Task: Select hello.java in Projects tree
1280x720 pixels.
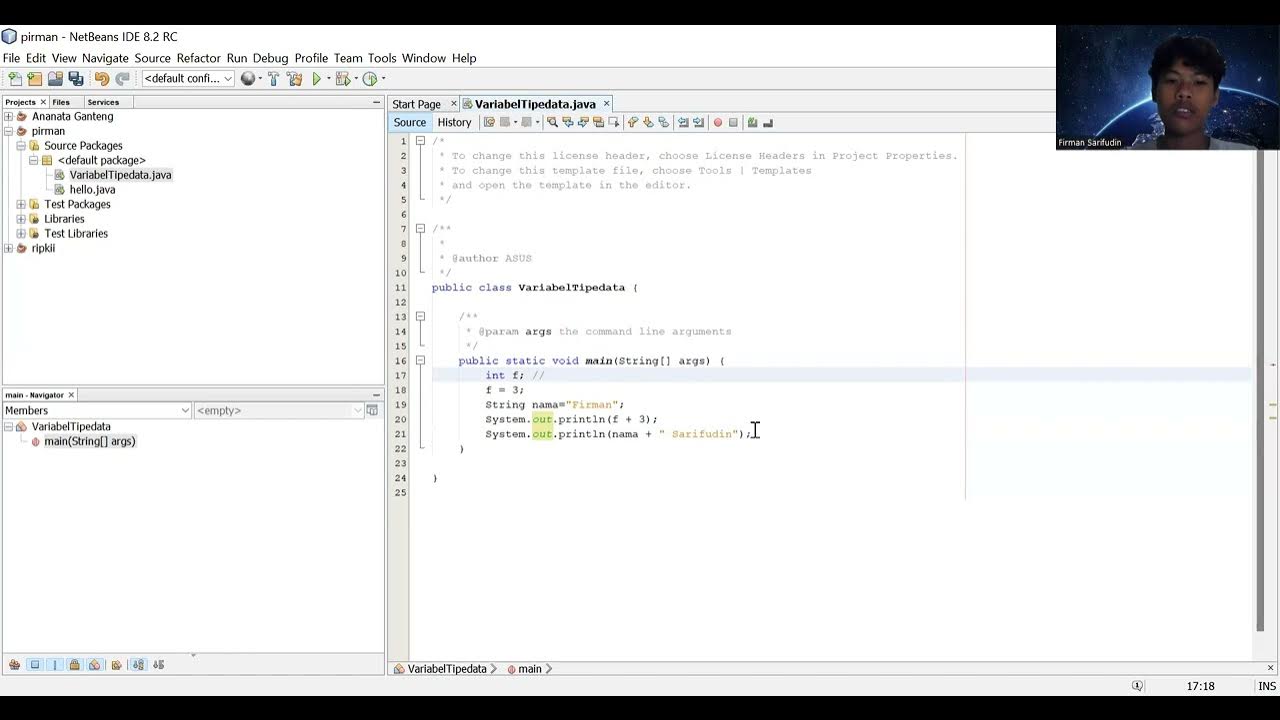Action: (92, 189)
